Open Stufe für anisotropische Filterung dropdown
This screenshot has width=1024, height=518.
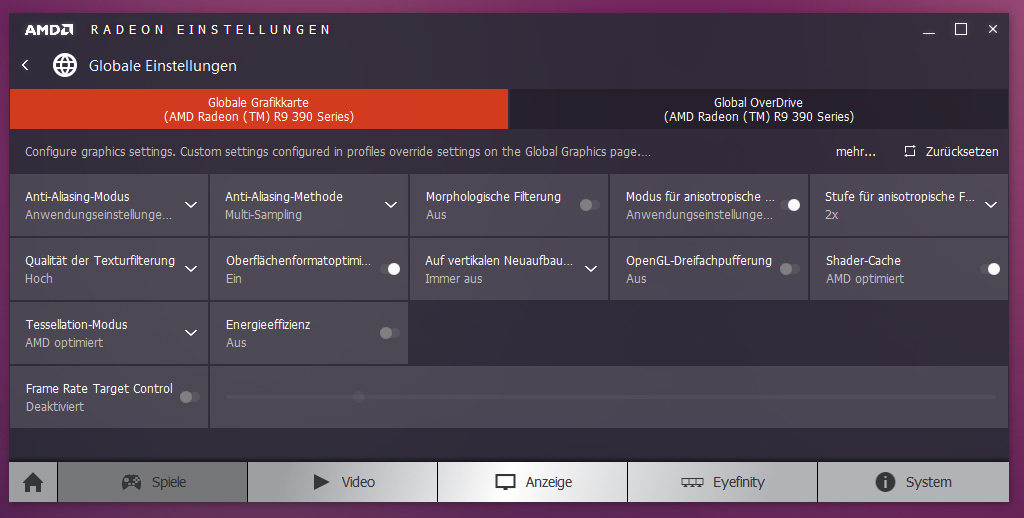[991, 205]
